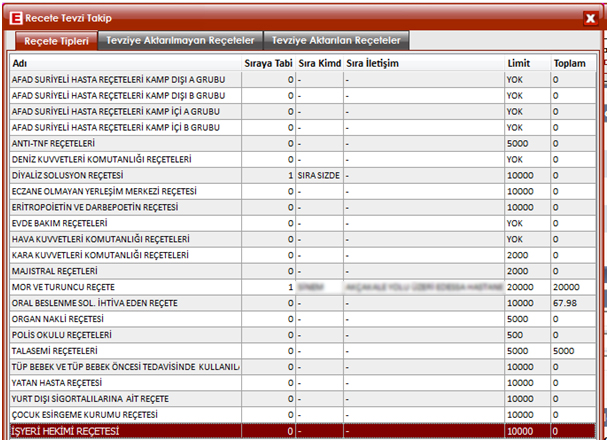Sort by Sıra Kimd column header
Viewport: 609px width, 442px height.
pyautogui.click(x=319, y=63)
